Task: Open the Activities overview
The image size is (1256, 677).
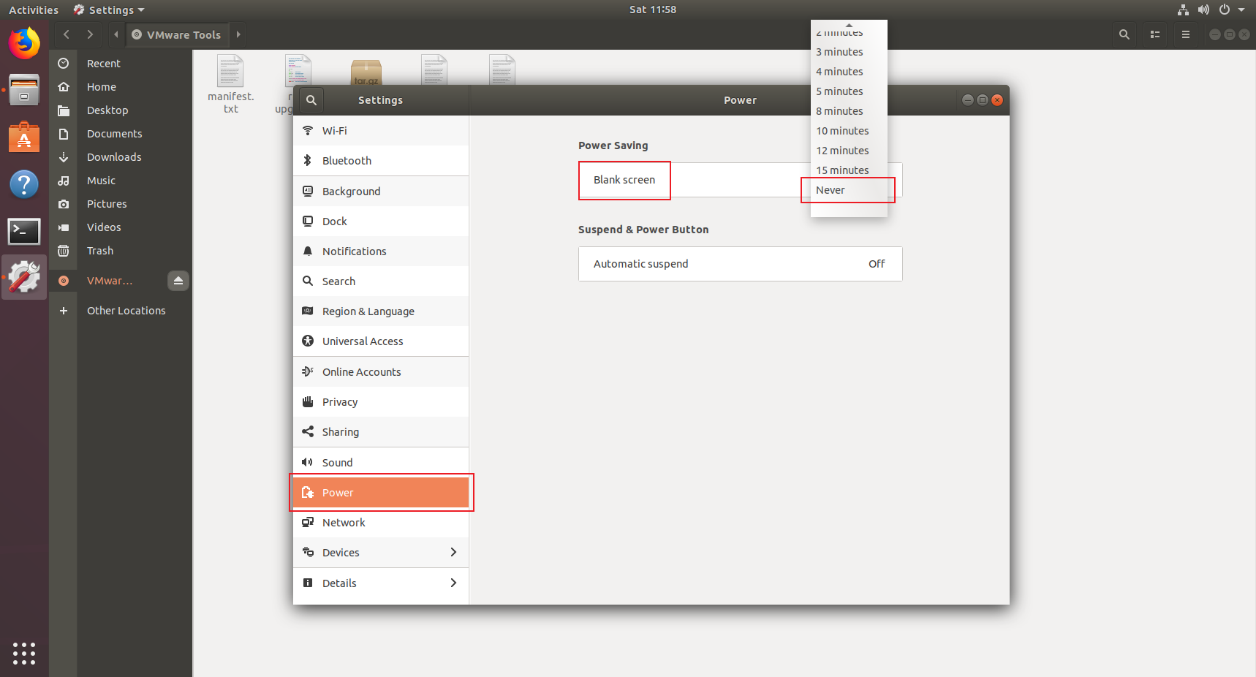Action: pyautogui.click(x=33, y=10)
